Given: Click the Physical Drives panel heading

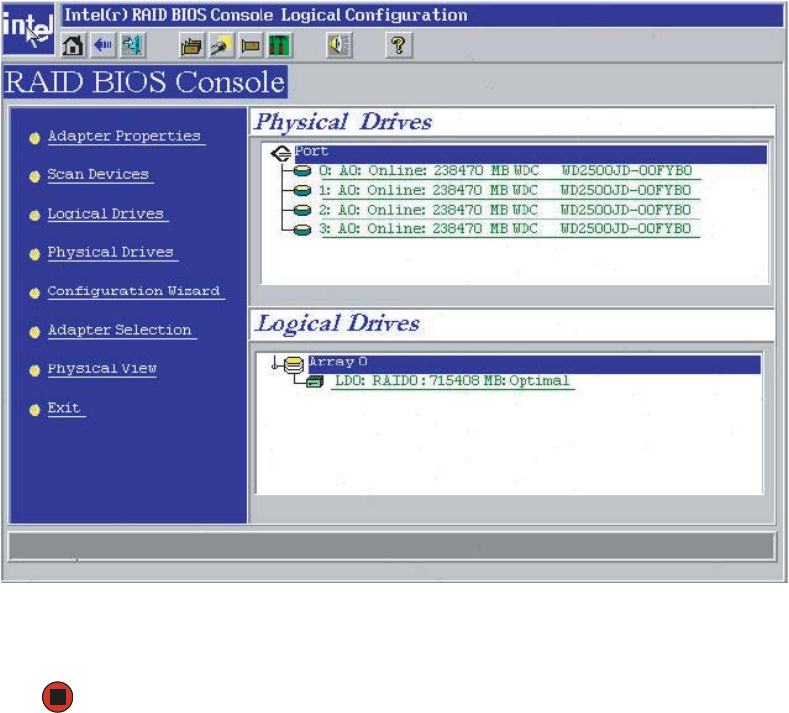Looking at the screenshot, I should [x=343, y=122].
